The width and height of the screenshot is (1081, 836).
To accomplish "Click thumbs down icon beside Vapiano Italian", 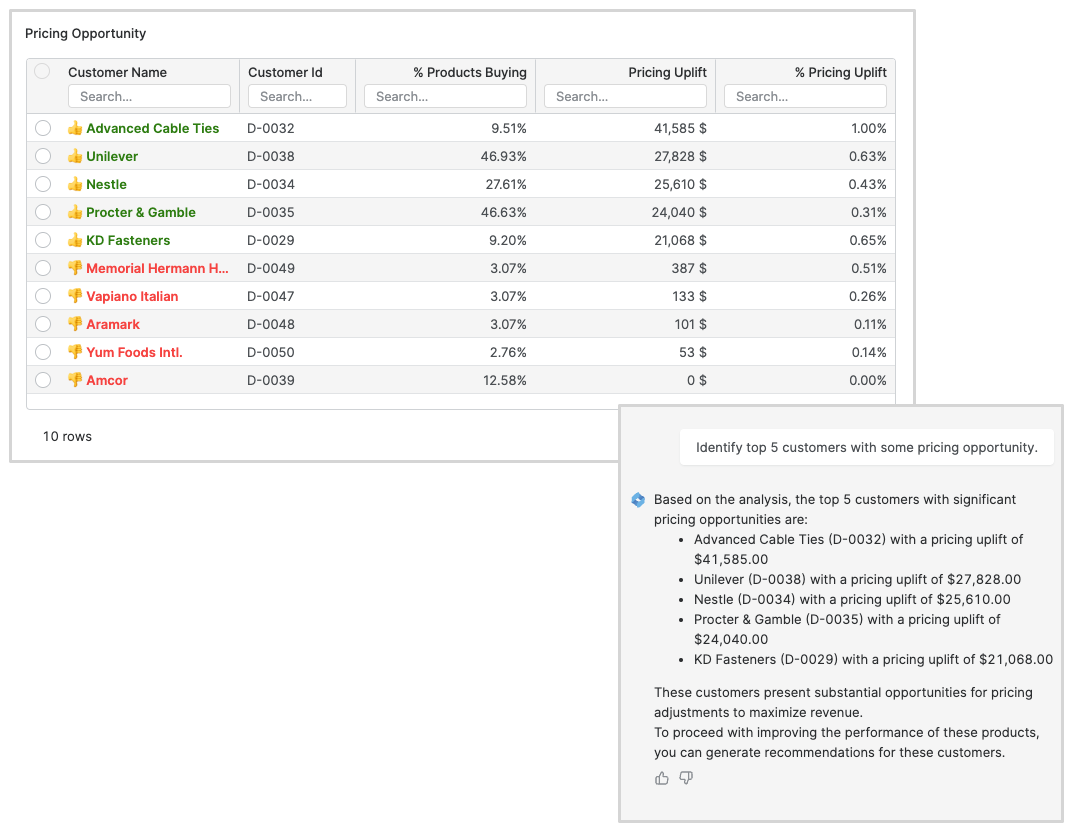I will 75,296.
